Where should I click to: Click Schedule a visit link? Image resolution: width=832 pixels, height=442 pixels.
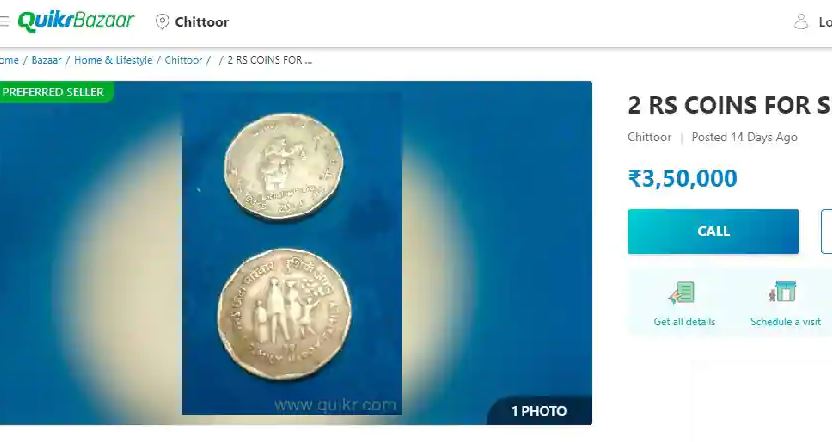click(x=785, y=322)
